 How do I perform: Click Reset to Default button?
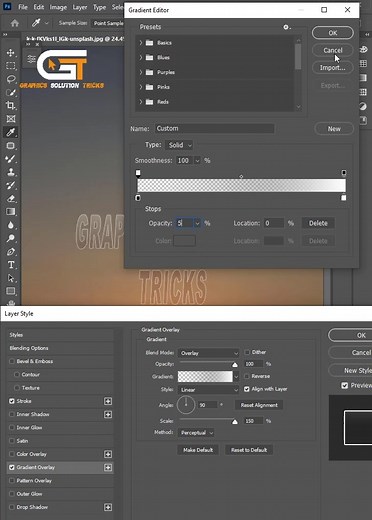click(249, 450)
